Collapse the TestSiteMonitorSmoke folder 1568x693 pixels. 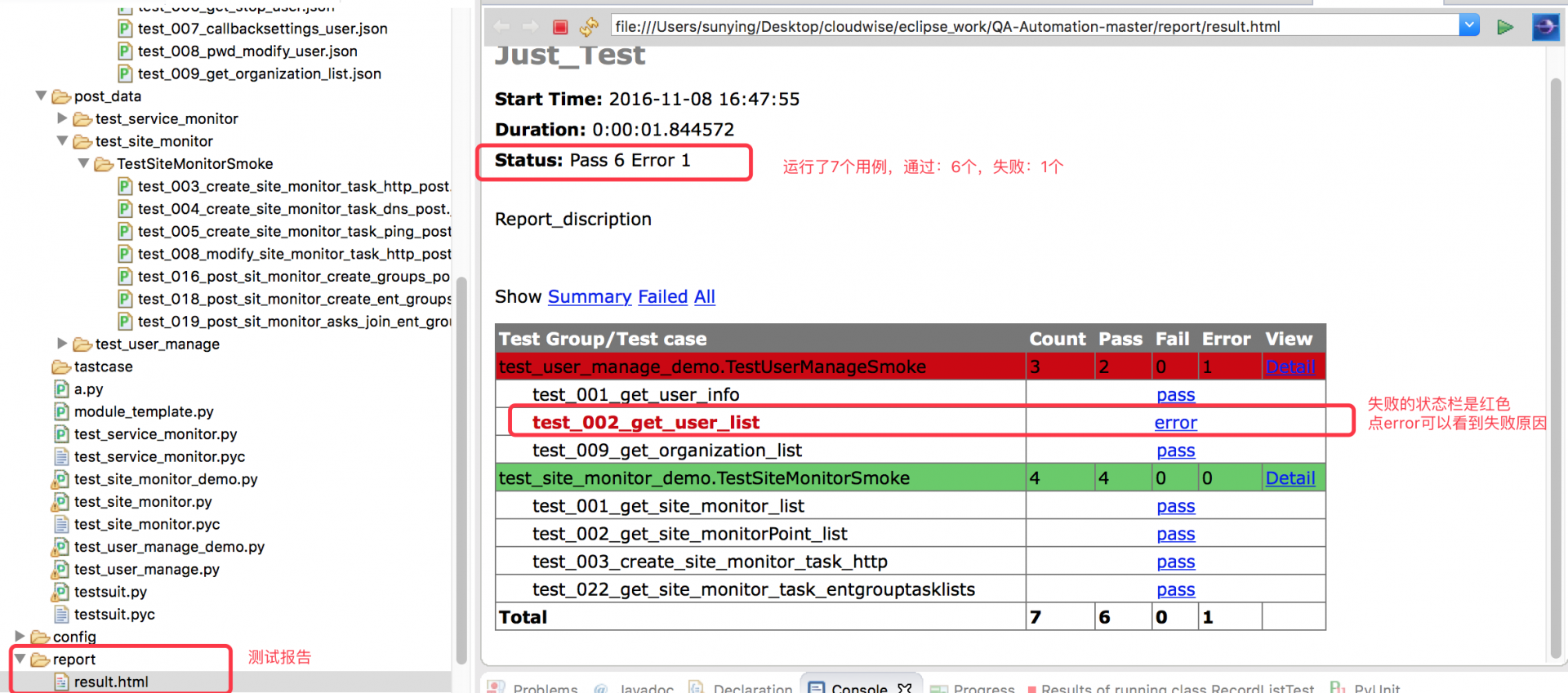[83, 163]
